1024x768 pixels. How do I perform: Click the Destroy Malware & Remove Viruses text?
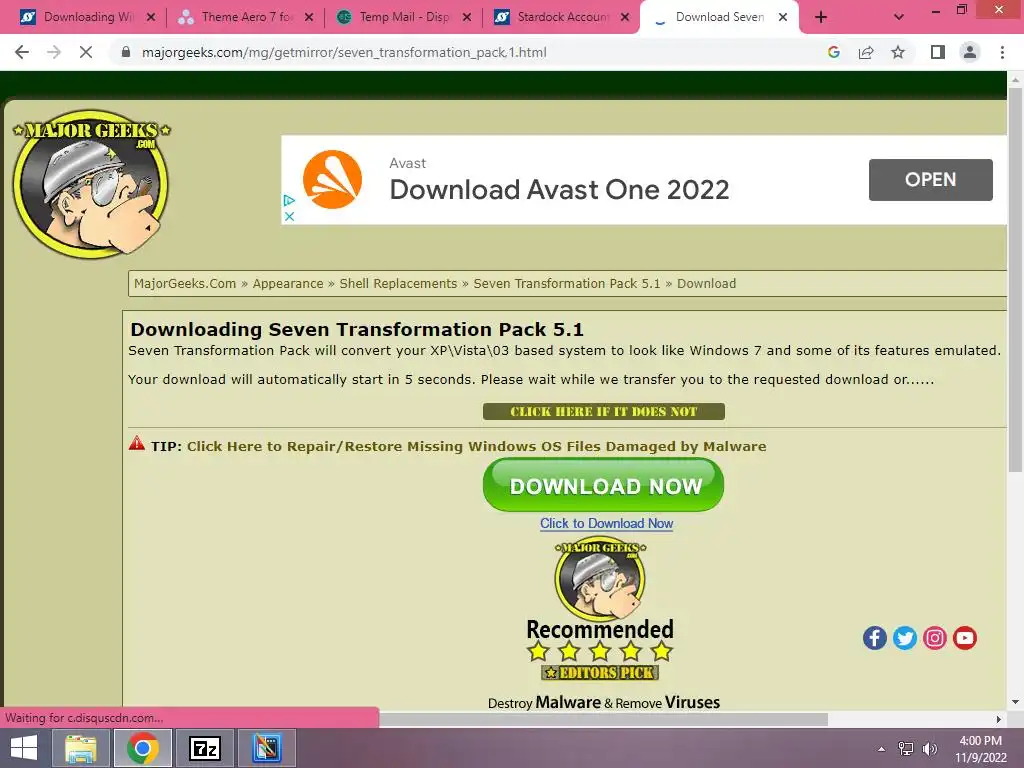pyautogui.click(x=603, y=703)
